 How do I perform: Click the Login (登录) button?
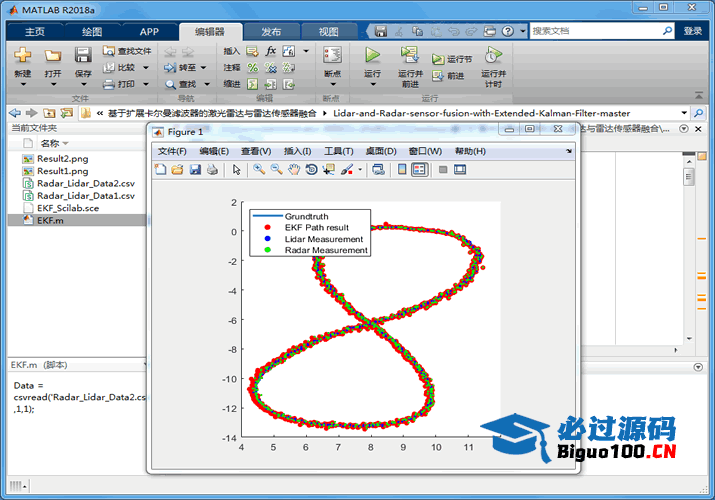pos(693,31)
